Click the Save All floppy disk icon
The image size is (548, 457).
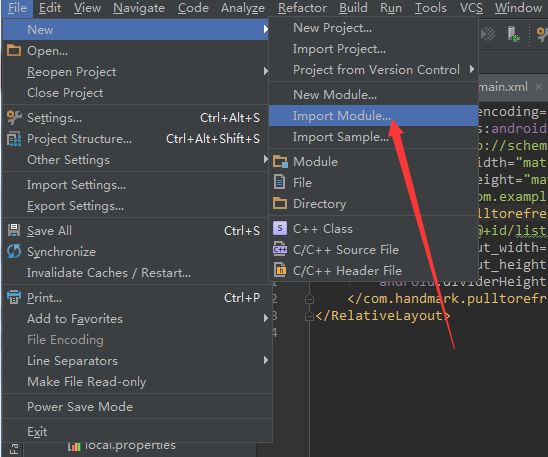pos(14,231)
